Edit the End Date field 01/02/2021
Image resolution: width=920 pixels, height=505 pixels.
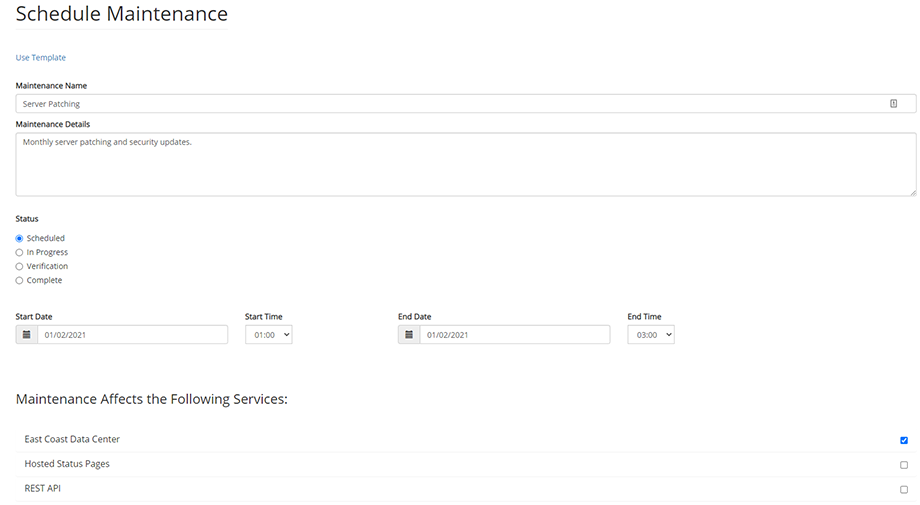tap(515, 335)
